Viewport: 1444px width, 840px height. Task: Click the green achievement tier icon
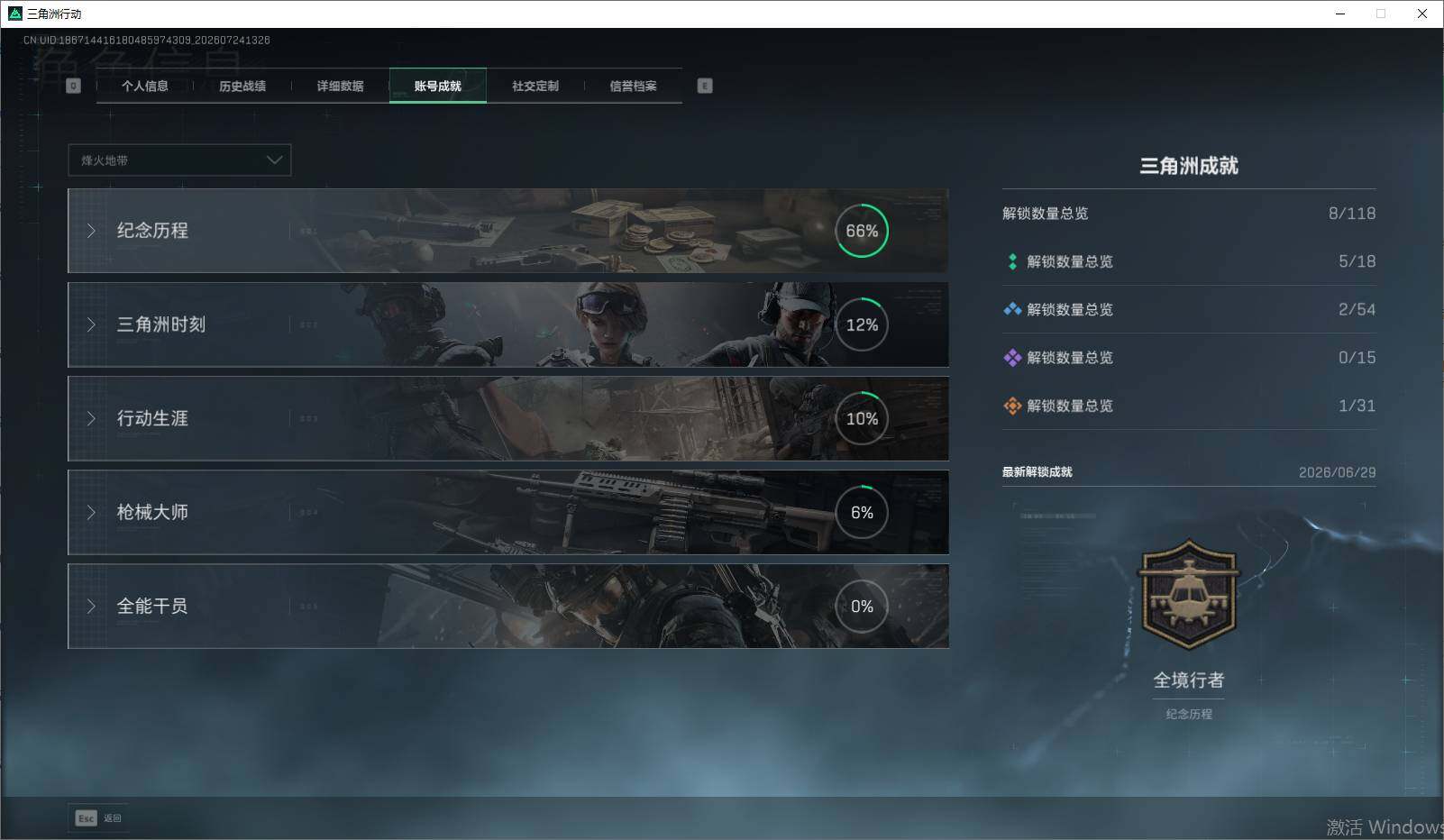click(x=1012, y=261)
